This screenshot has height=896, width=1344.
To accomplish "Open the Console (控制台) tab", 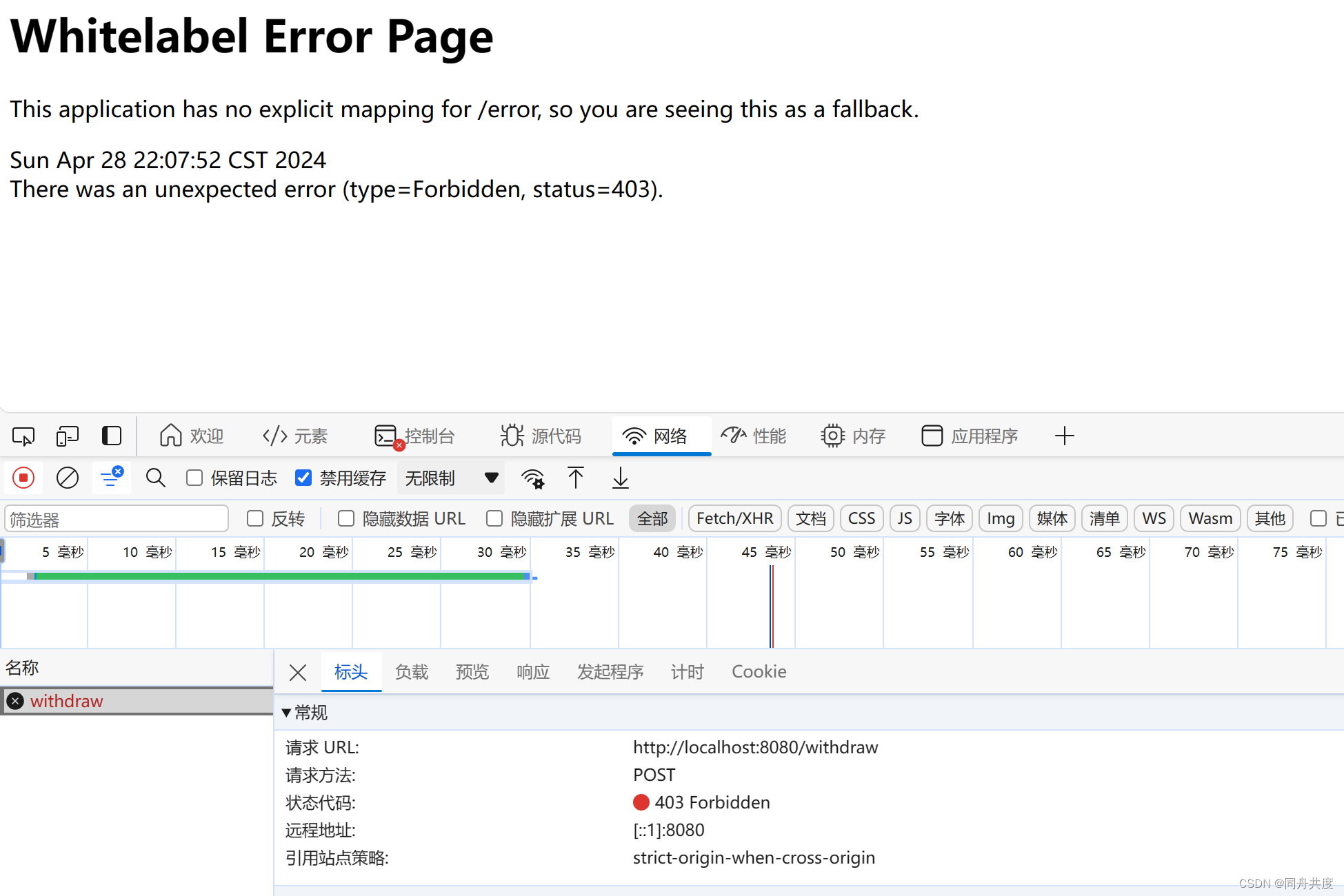I will (414, 436).
